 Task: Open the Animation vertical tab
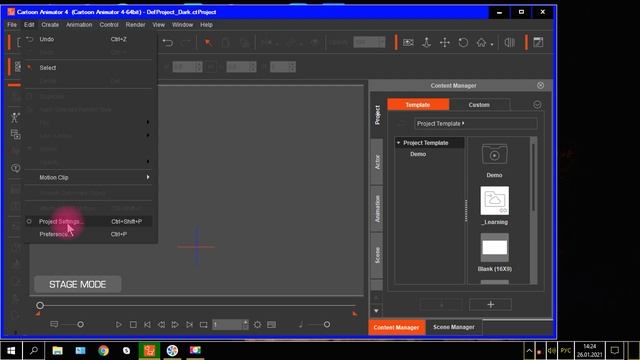[x=377, y=209]
